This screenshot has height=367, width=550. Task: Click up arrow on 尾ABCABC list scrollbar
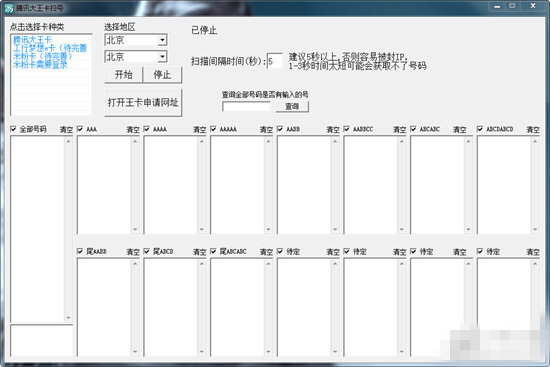(x=268, y=263)
